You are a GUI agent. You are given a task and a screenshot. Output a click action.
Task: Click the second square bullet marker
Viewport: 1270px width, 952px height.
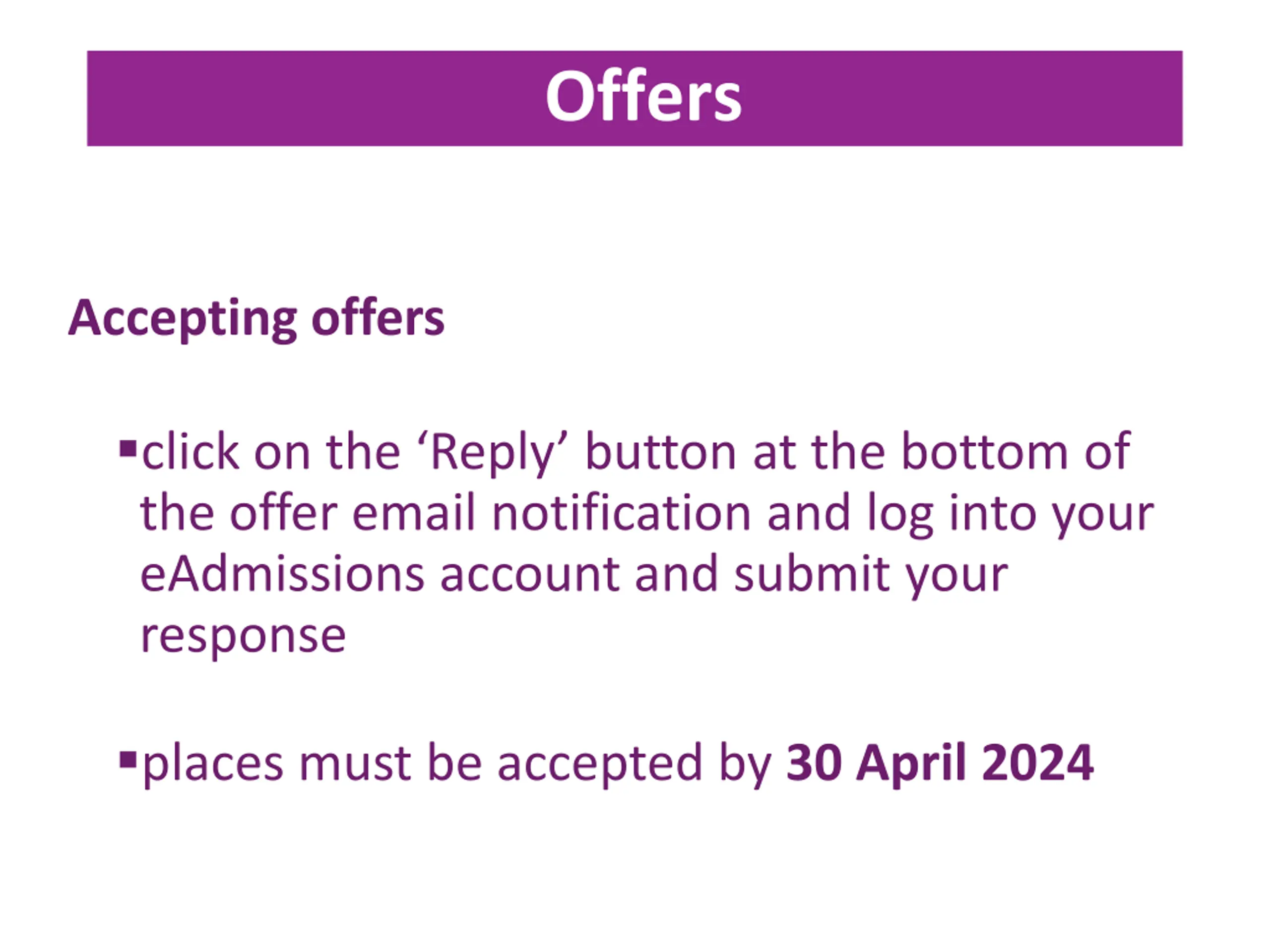pos(127,760)
